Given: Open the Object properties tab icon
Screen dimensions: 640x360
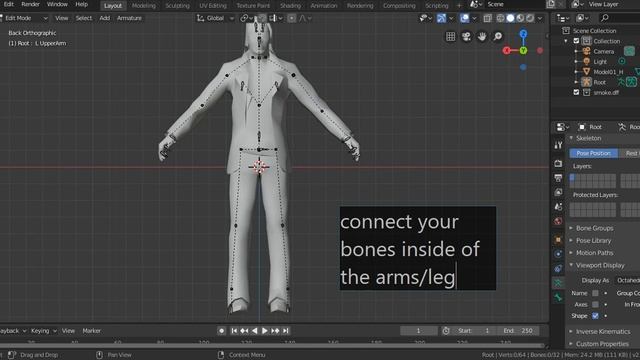Looking at the screenshot, I should 558,240.
